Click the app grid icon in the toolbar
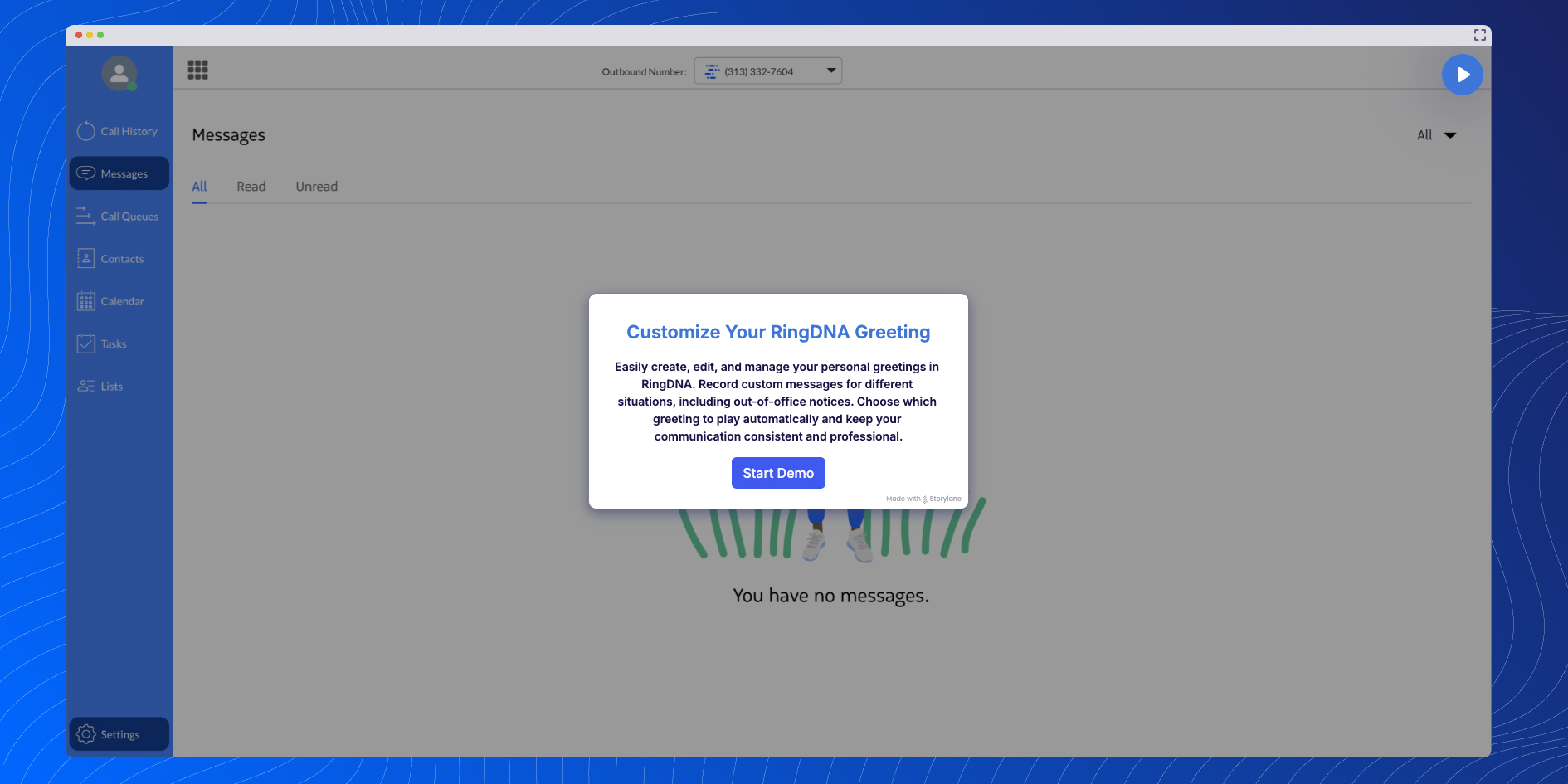The width and height of the screenshot is (1568, 784). click(x=197, y=70)
